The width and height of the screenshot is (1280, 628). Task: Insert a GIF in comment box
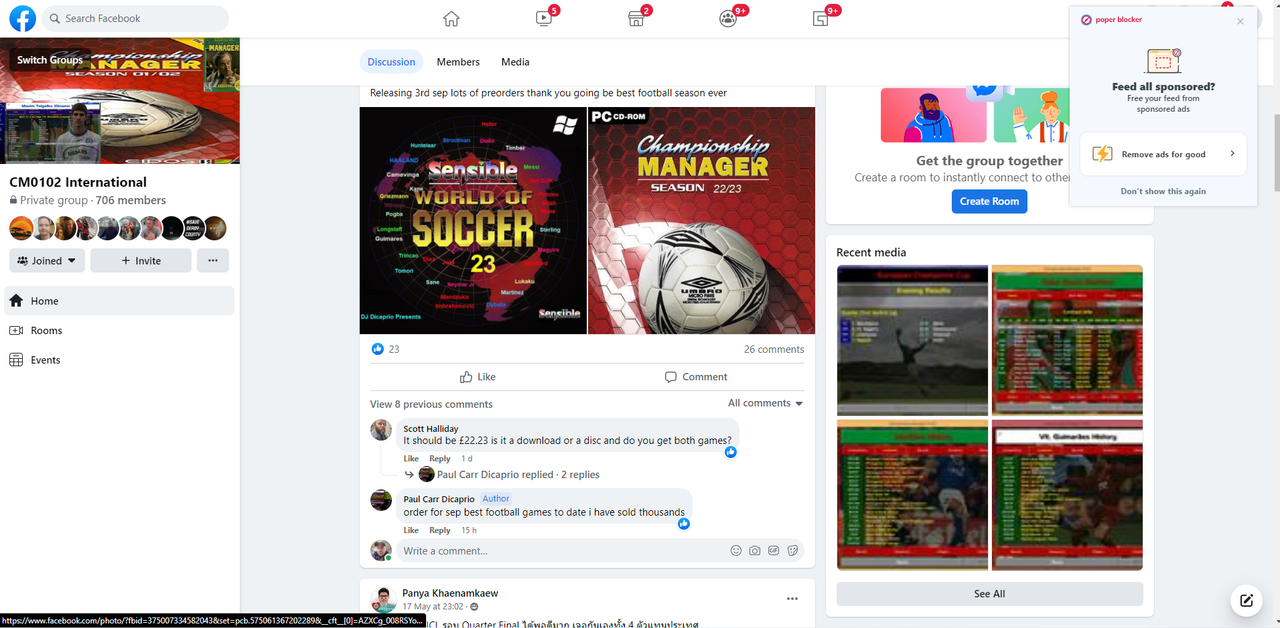774,551
